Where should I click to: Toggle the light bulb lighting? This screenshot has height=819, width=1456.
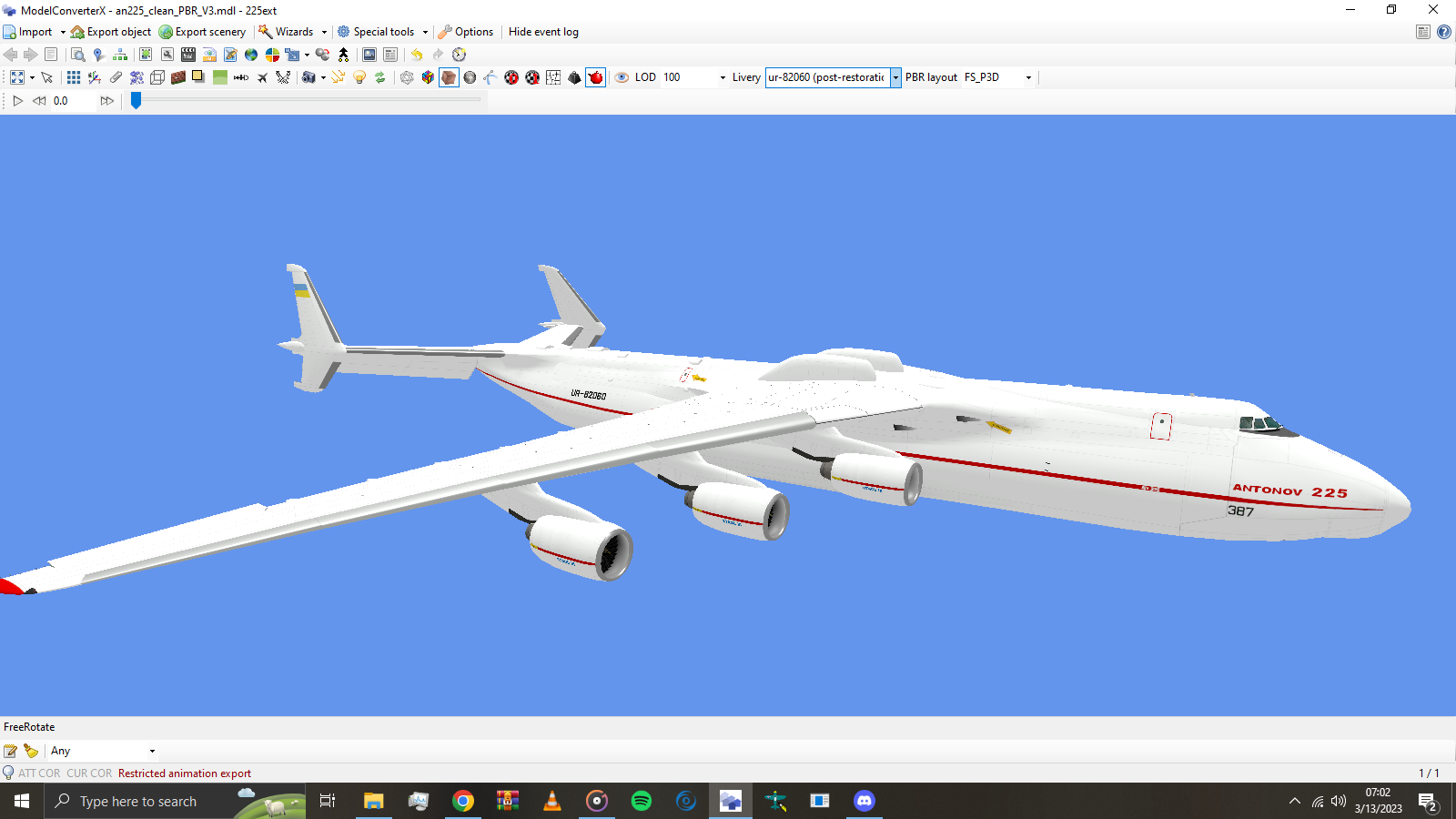click(359, 77)
